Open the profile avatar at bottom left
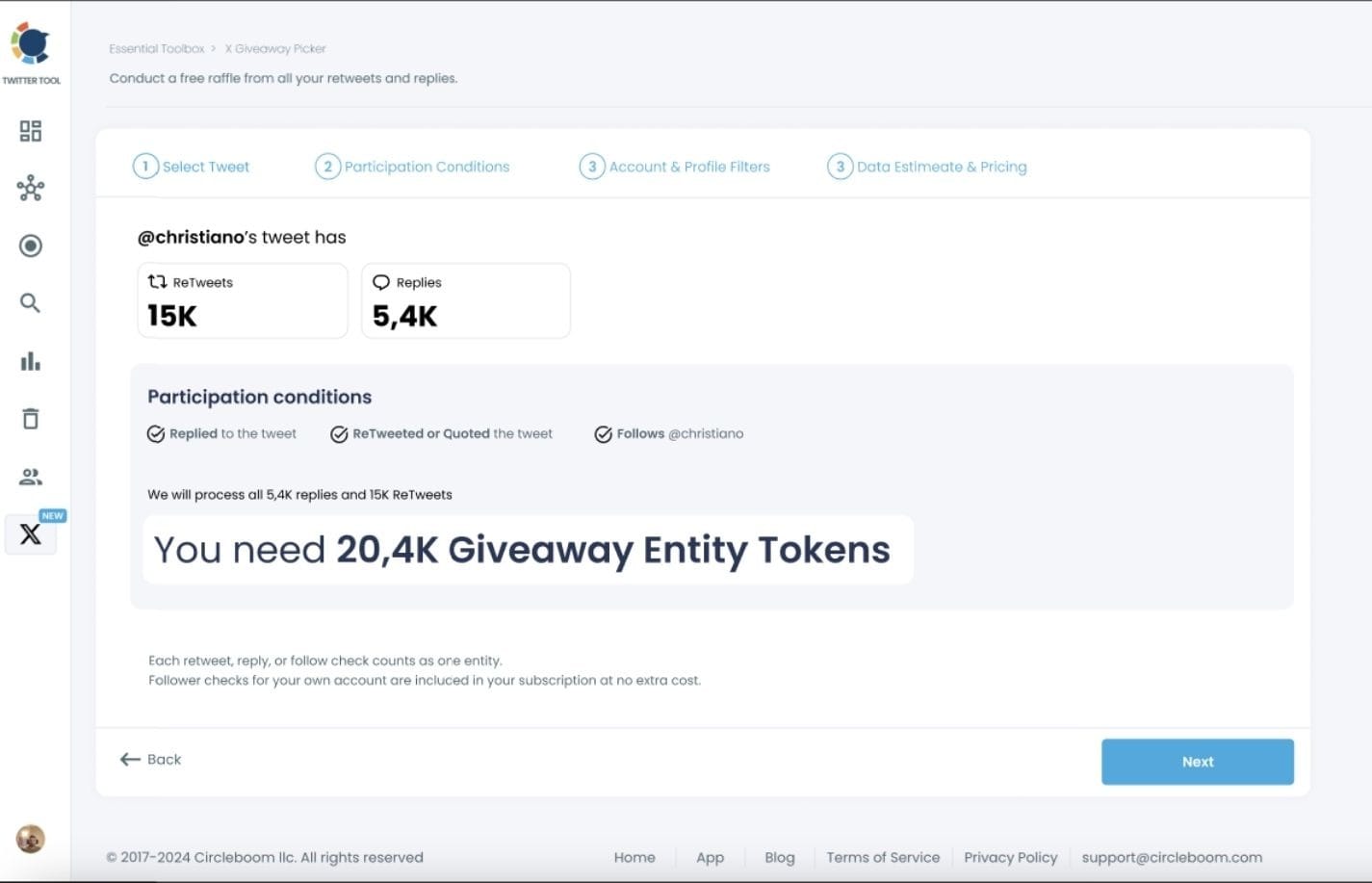1372x883 pixels. click(30, 839)
